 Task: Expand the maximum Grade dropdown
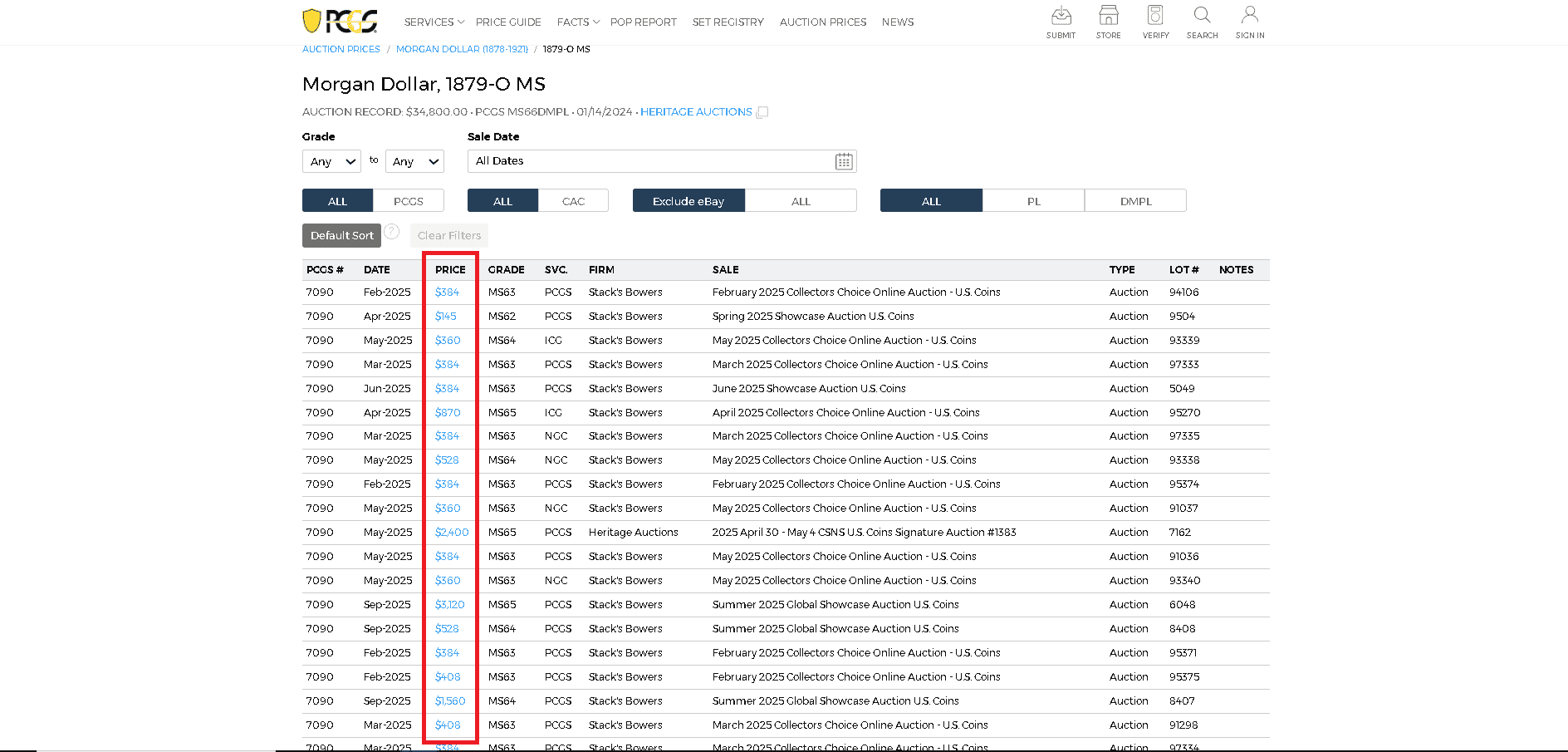[x=414, y=161]
